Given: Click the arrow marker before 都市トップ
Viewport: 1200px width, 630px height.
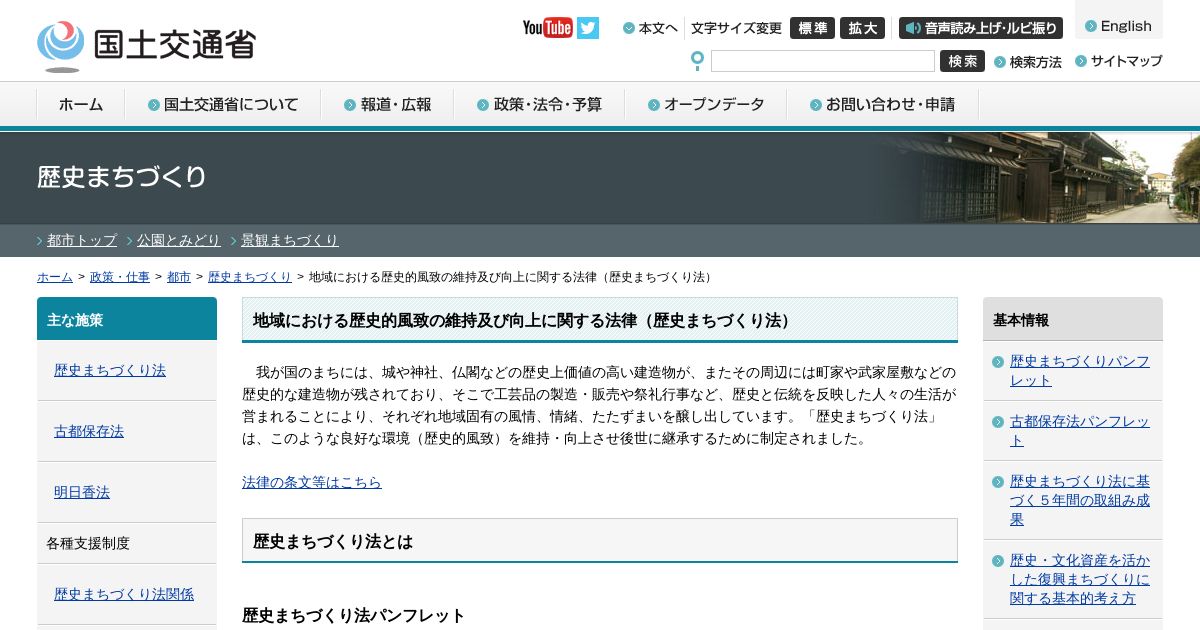Looking at the screenshot, I should 41,241.
